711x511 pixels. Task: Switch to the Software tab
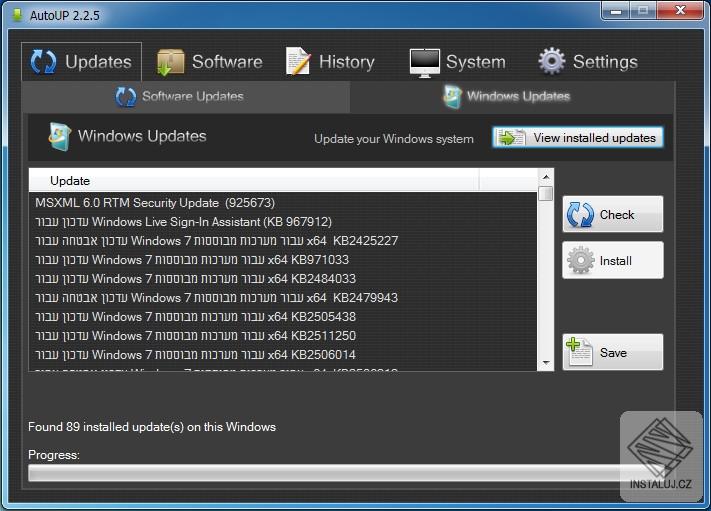coord(209,62)
